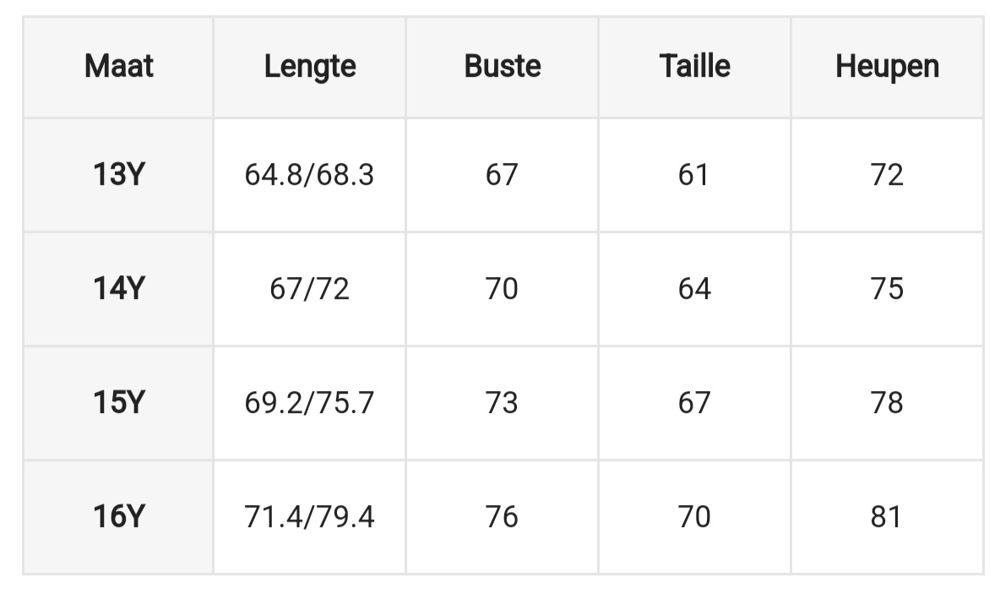1000x593 pixels.
Task: Select the 13Y bust value 67
Action: 502,175
